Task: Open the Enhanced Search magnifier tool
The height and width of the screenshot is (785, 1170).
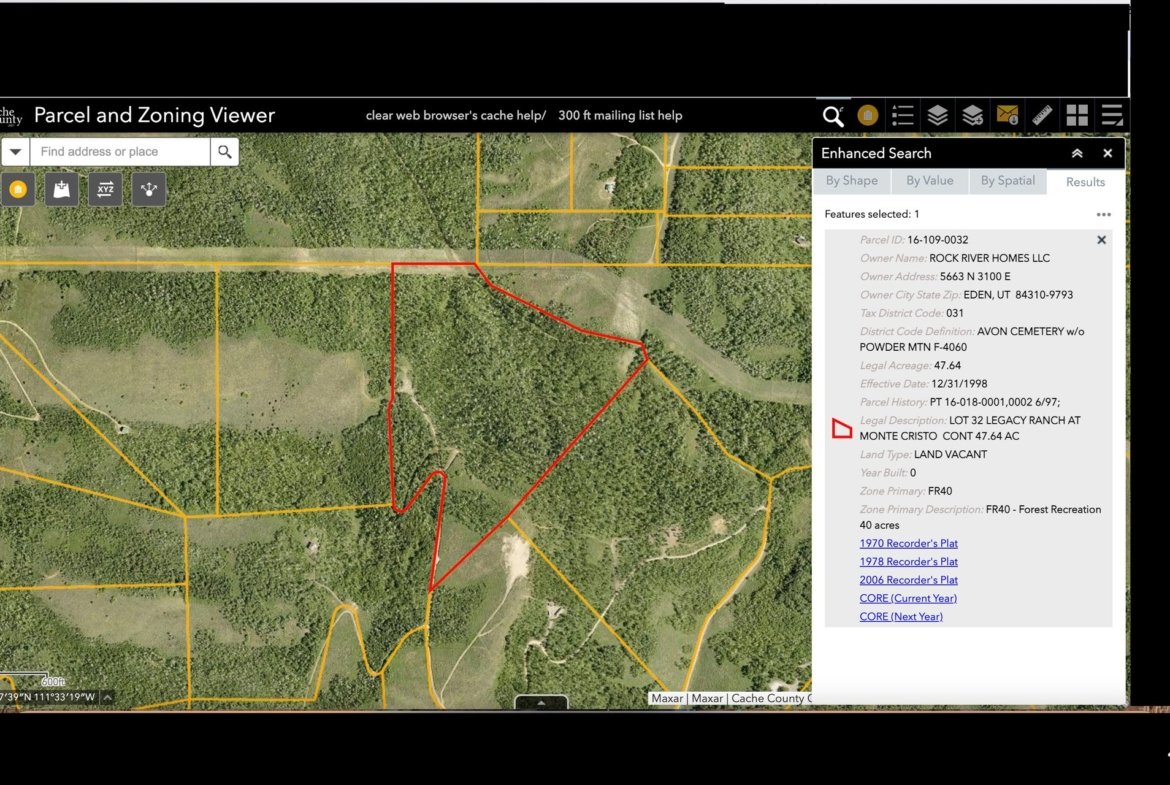Action: pyautogui.click(x=832, y=115)
